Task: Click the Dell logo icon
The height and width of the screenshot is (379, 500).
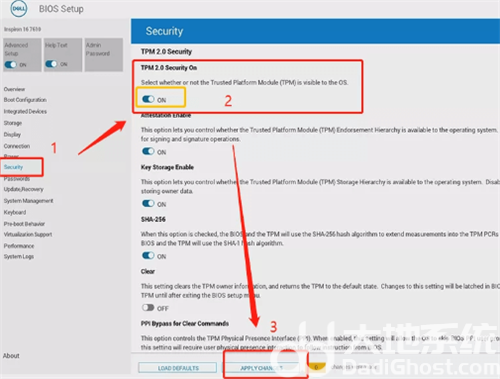Action: 19,9
